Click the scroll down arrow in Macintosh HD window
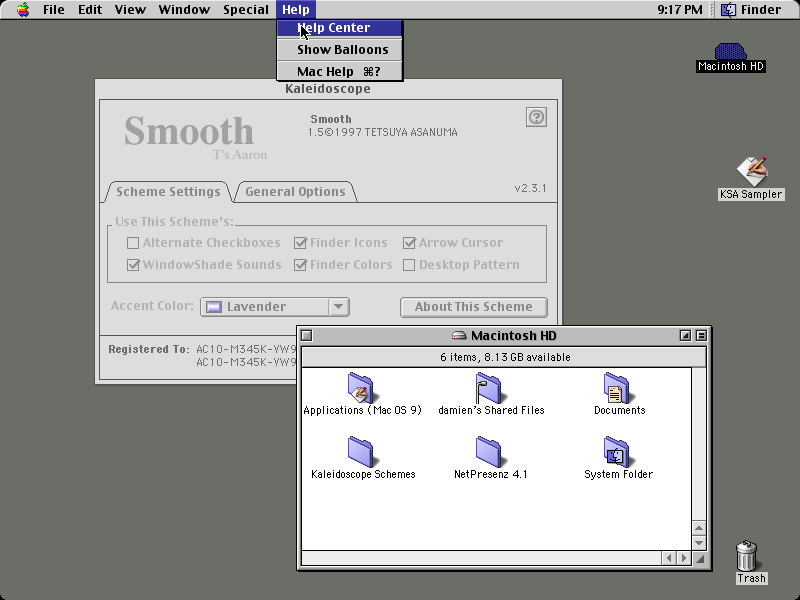Viewport: 800px width, 600px height. [699, 543]
